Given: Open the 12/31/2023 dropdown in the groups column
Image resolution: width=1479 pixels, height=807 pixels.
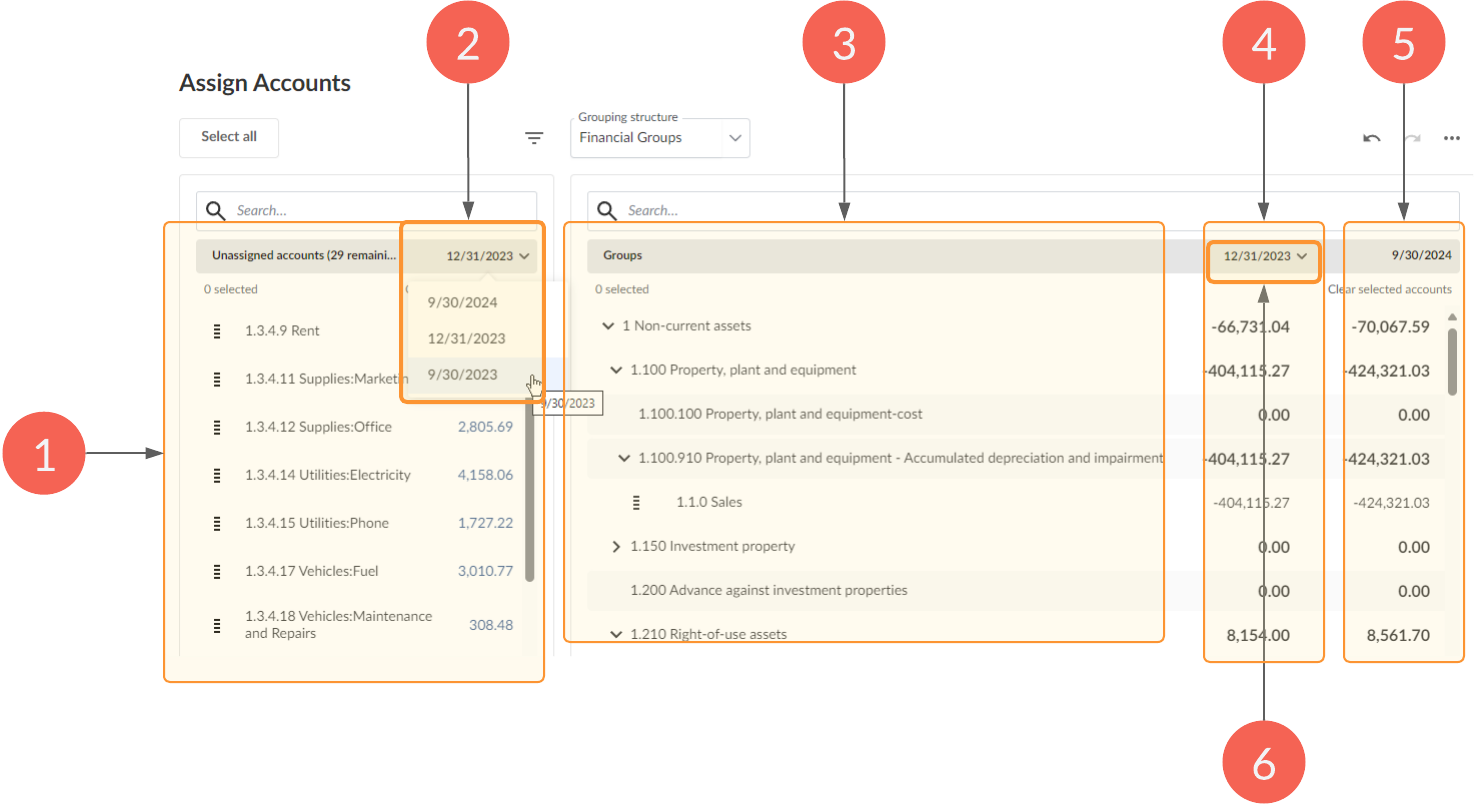Looking at the screenshot, I should tap(1263, 255).
